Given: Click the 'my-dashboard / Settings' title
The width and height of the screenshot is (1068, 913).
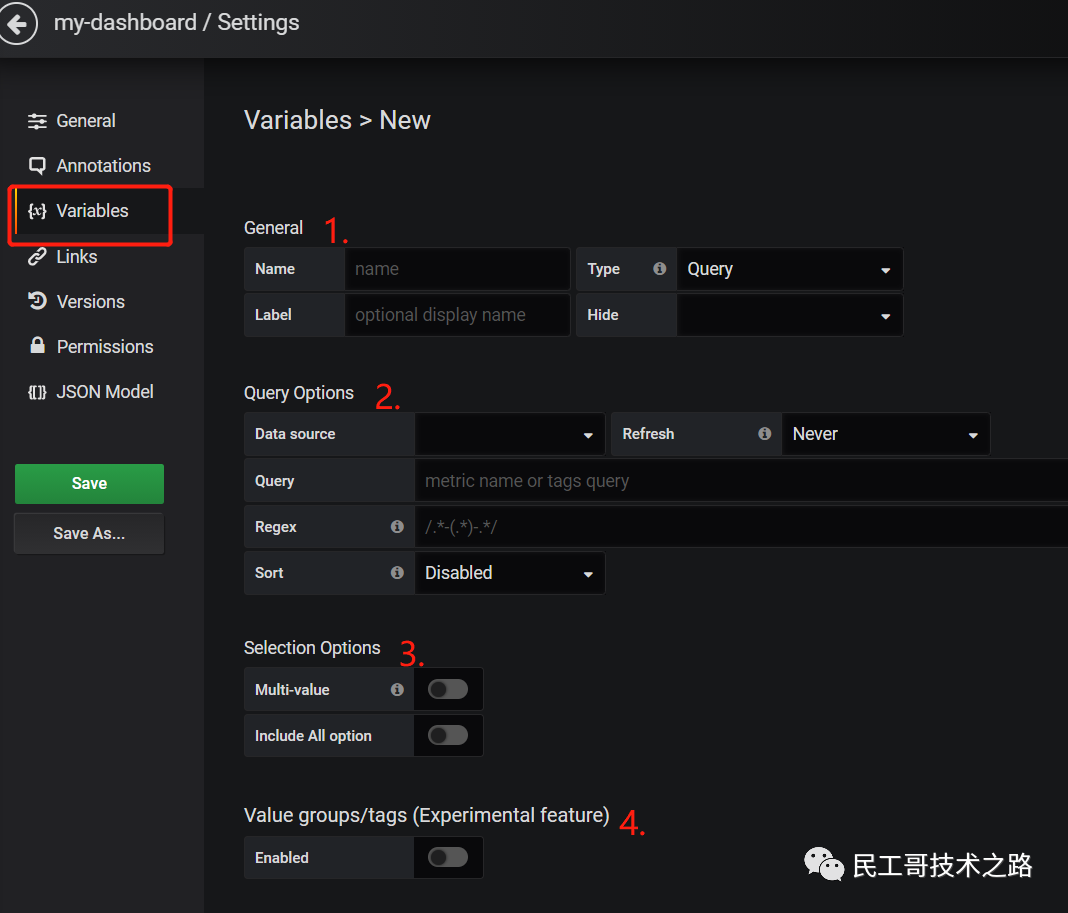Looking at the screenshot, I should 176,22.
